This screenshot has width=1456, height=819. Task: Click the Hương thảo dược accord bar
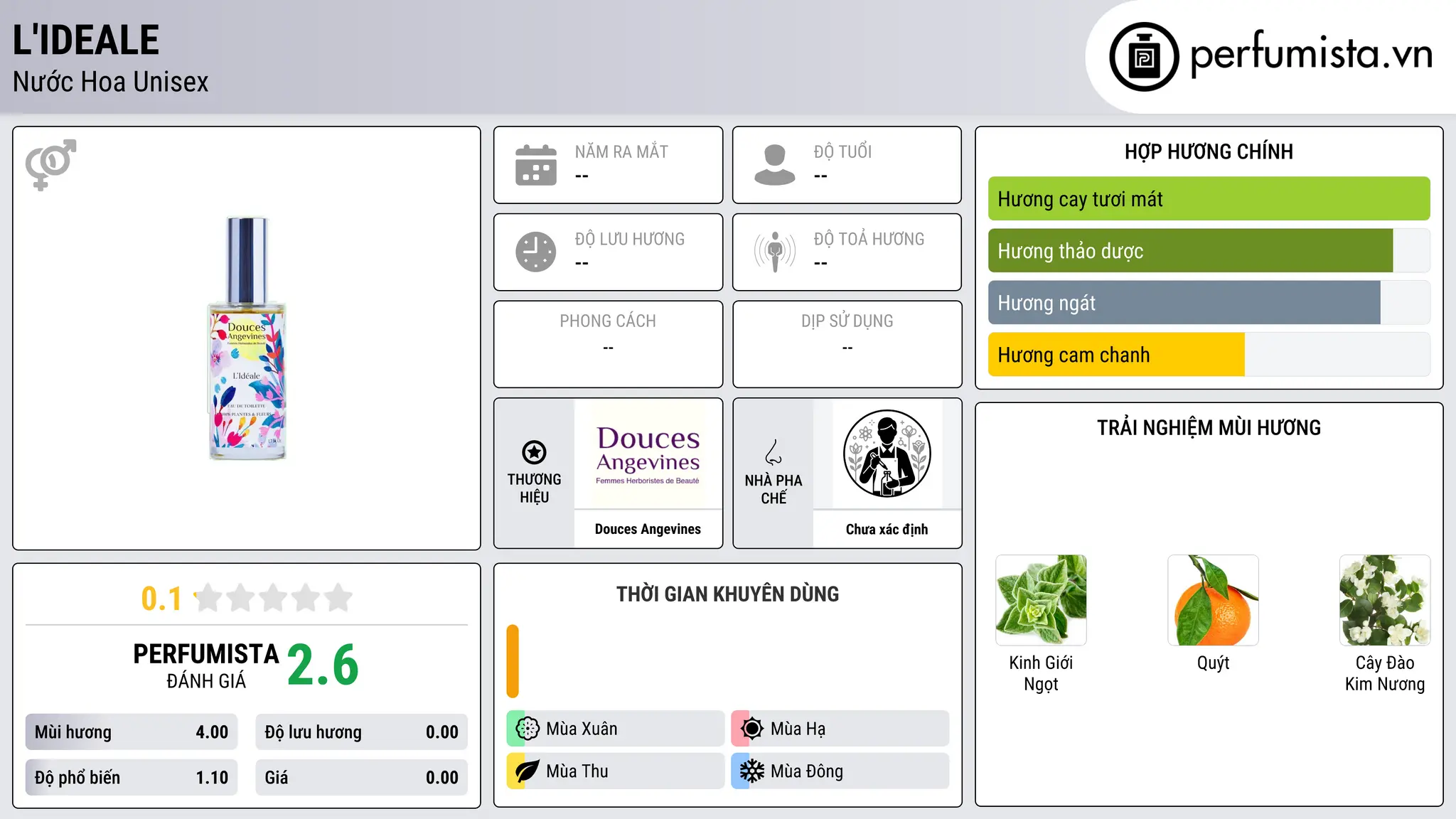coord(1209,251)
